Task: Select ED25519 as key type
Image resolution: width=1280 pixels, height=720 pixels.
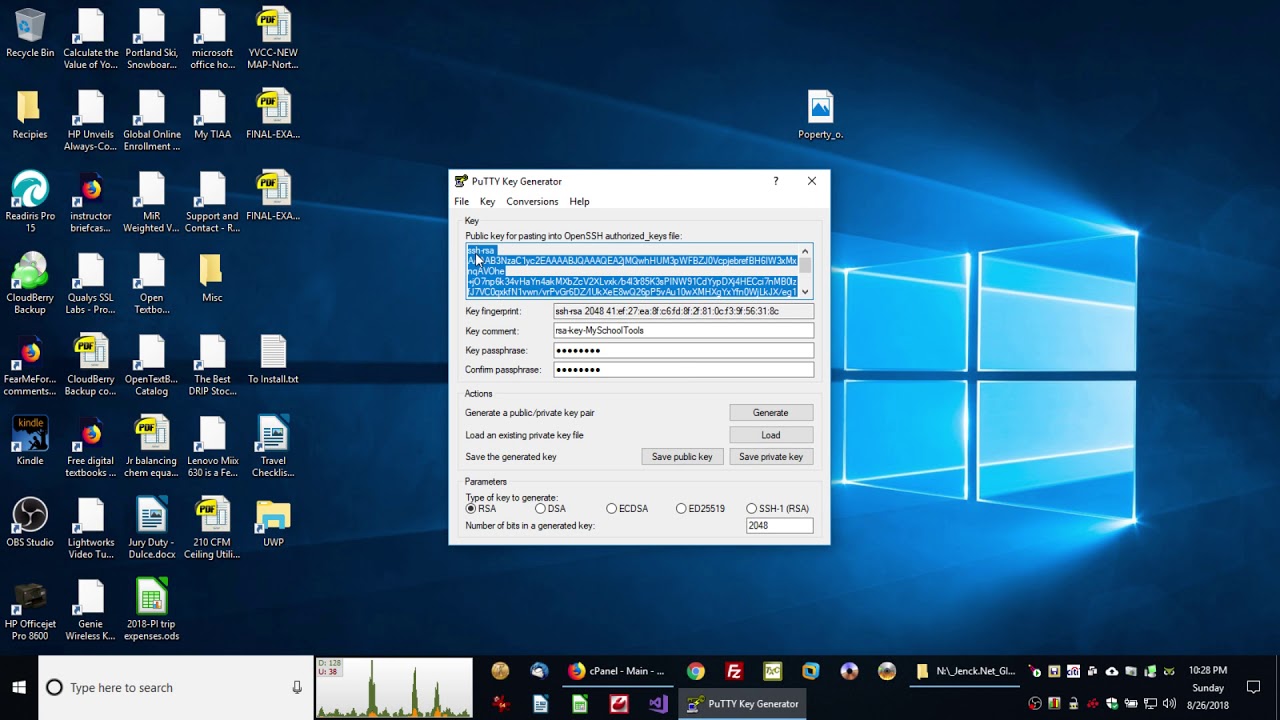Action: pyautogui.click(x=681, y=508)
